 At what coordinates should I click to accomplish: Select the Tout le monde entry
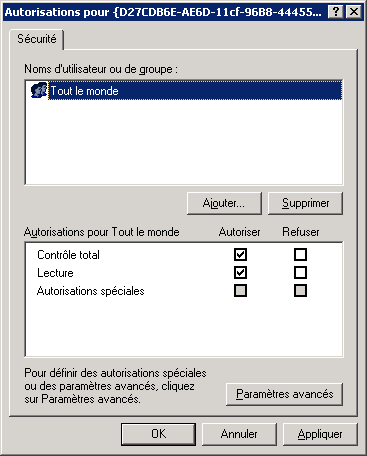195,90
